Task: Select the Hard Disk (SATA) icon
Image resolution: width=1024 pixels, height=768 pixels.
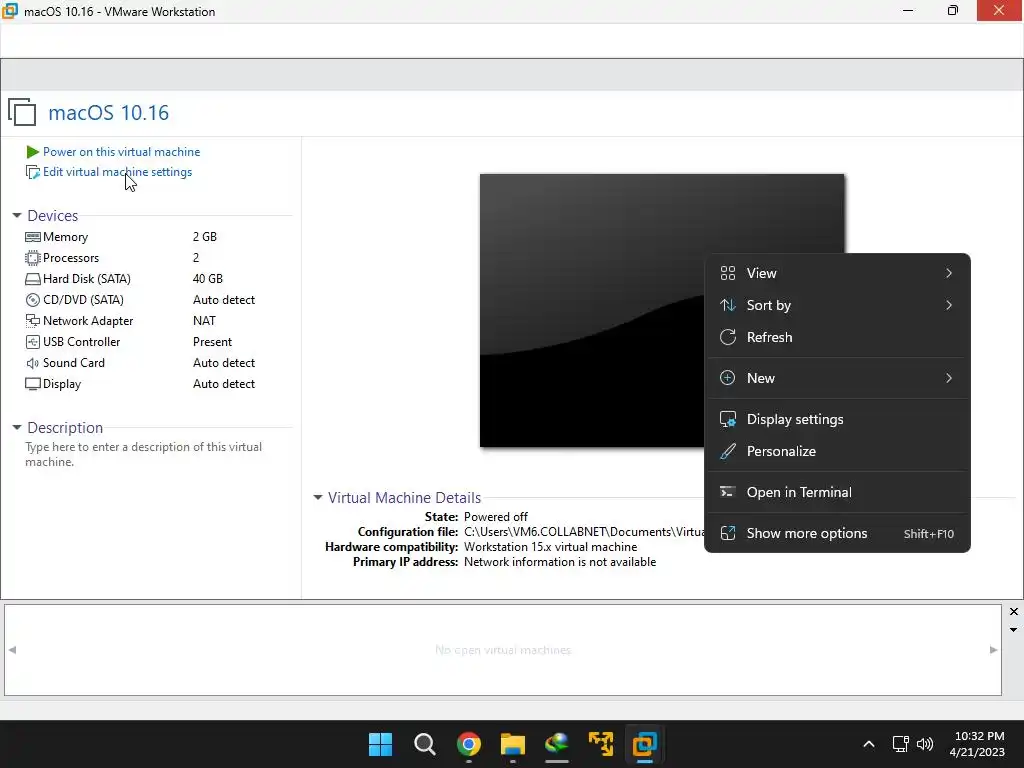Action: 33,279
